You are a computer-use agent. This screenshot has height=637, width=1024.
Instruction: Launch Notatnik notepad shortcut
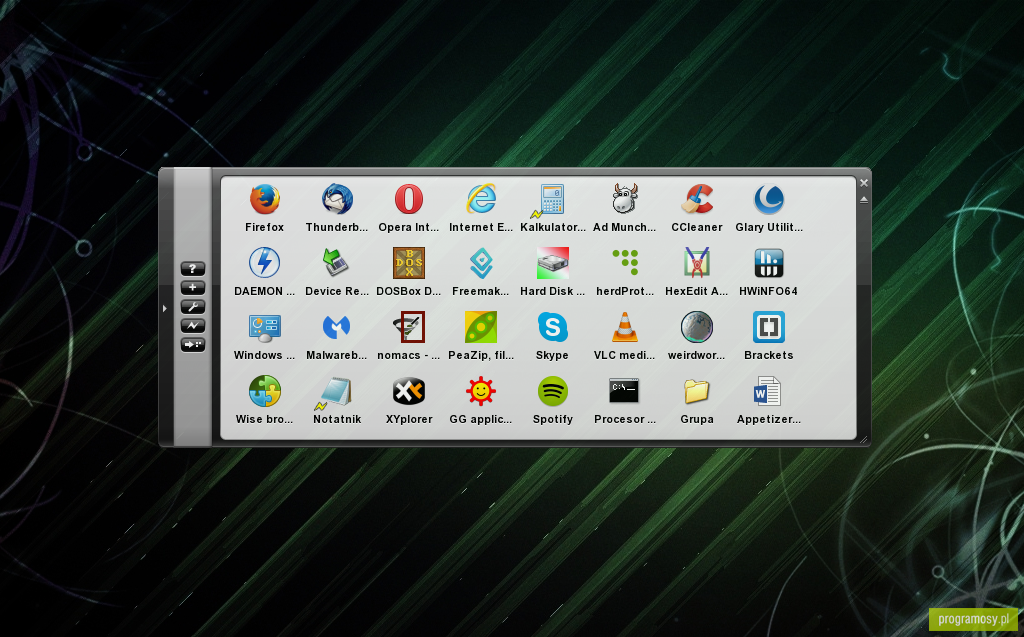tap(337, 391)
